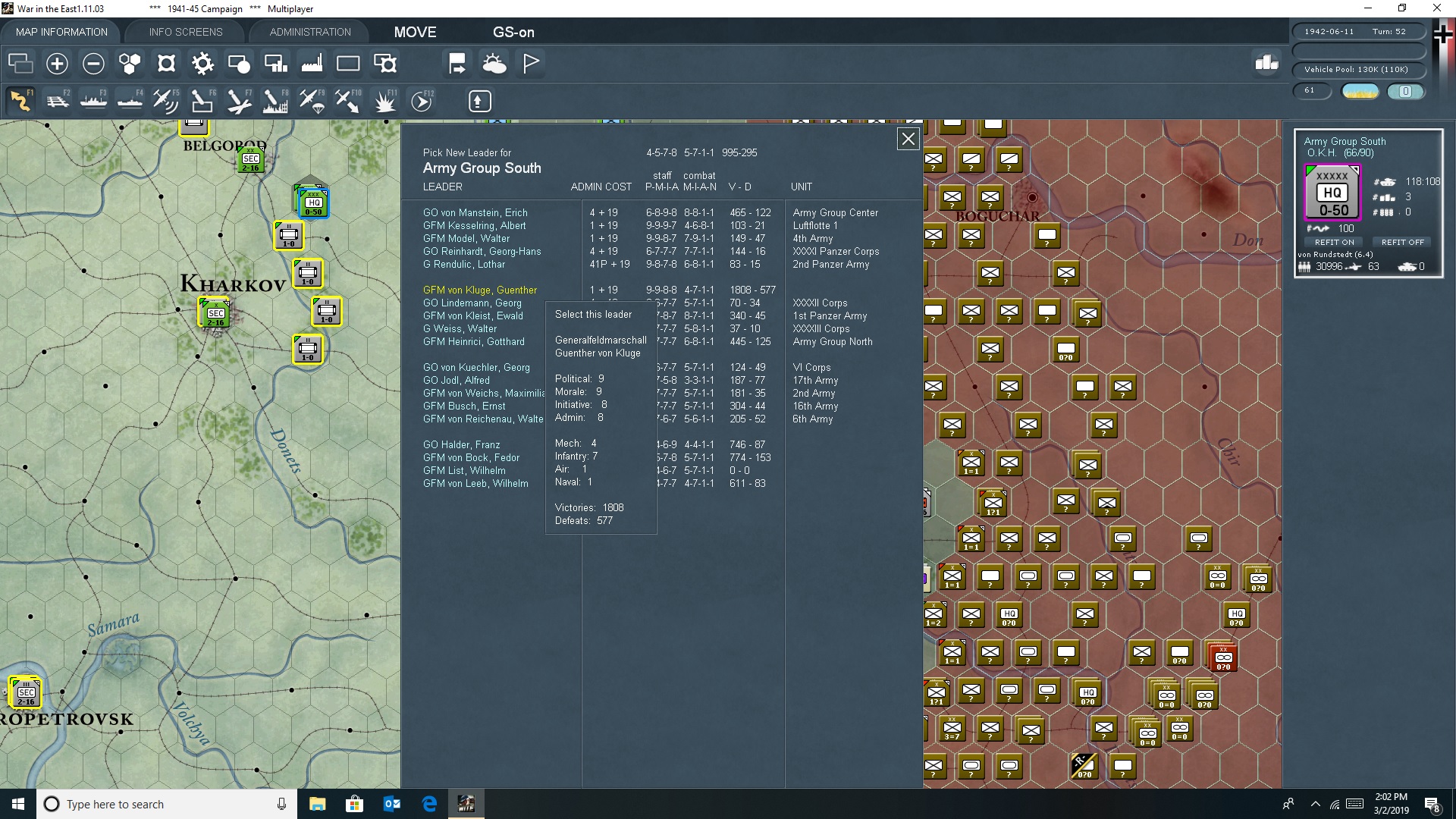
Task: Click the up-arrow square toolbar icon
Action: pyautogui.click(x=479, y=101)
